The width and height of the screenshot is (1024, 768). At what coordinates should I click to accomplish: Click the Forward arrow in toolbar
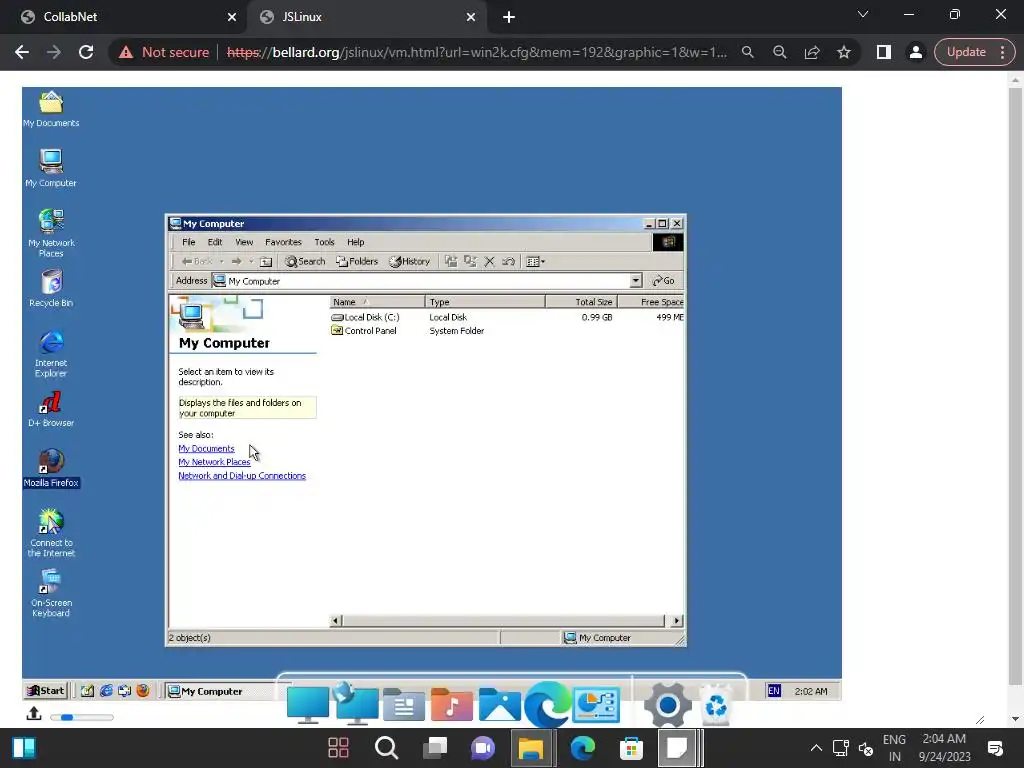[x=236, y=261]
